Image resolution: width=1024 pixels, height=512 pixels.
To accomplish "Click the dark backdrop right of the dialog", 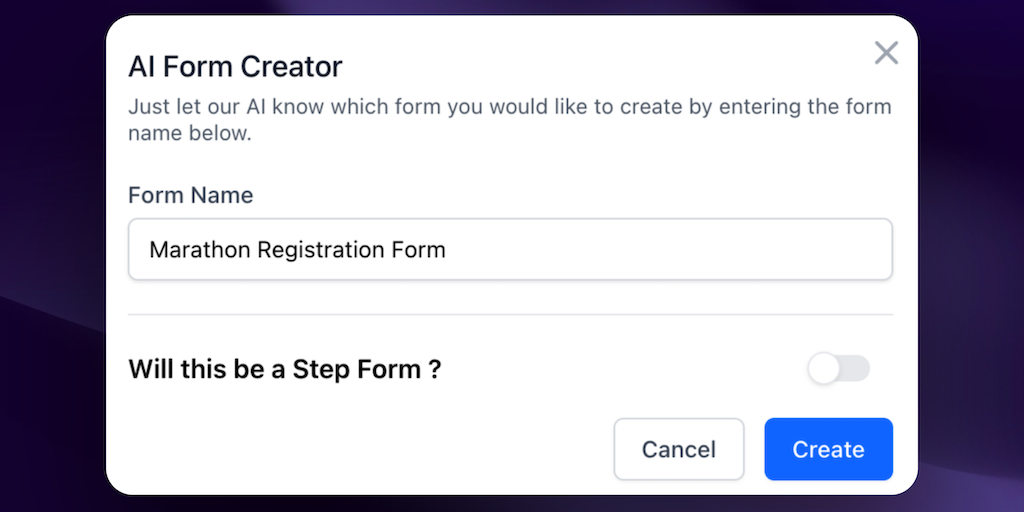I will coord(970,256).
